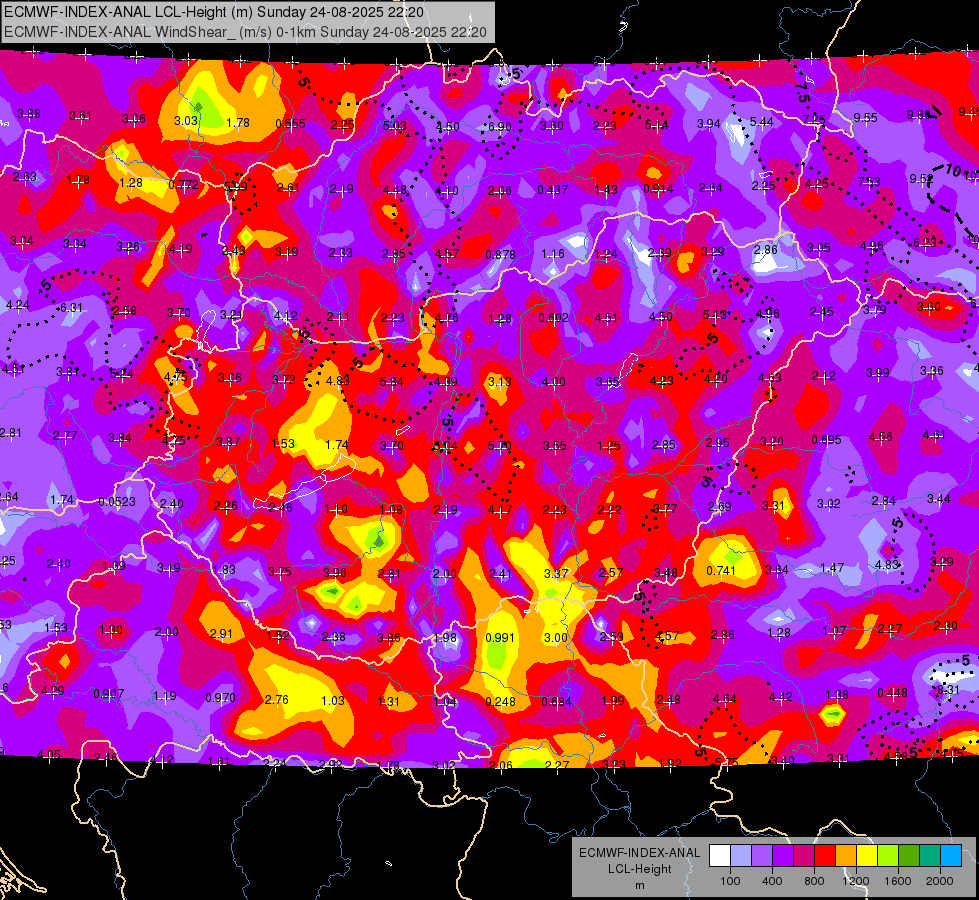Choose the dark green legend swatch

click(x=908, y=856)
